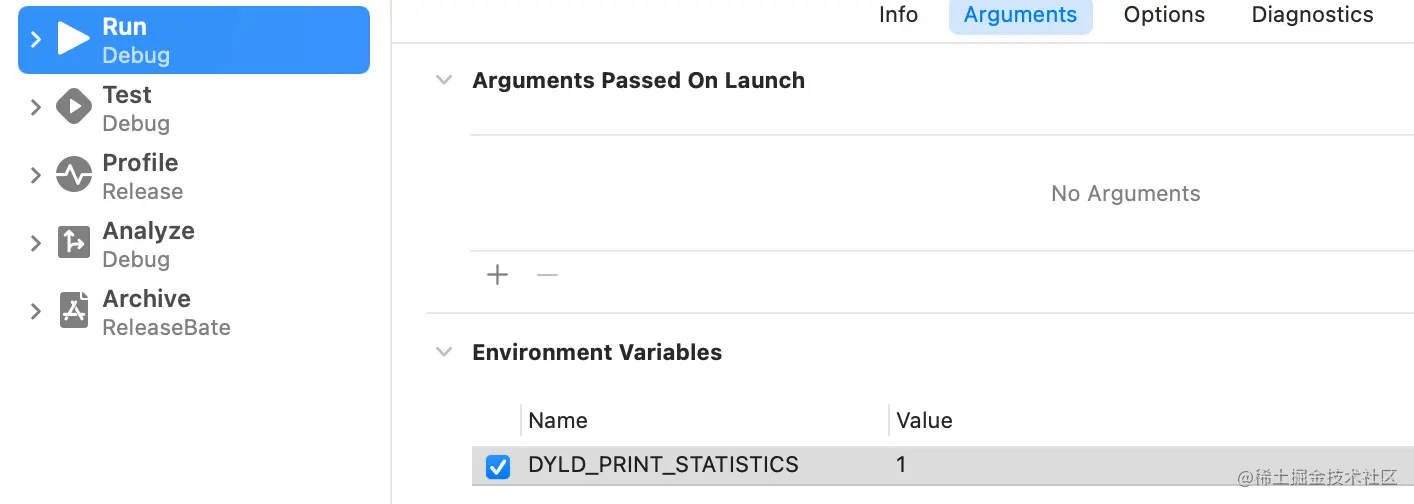Disable the DYLD_PRINT_STATISTICS checkbox

[497, 466]
